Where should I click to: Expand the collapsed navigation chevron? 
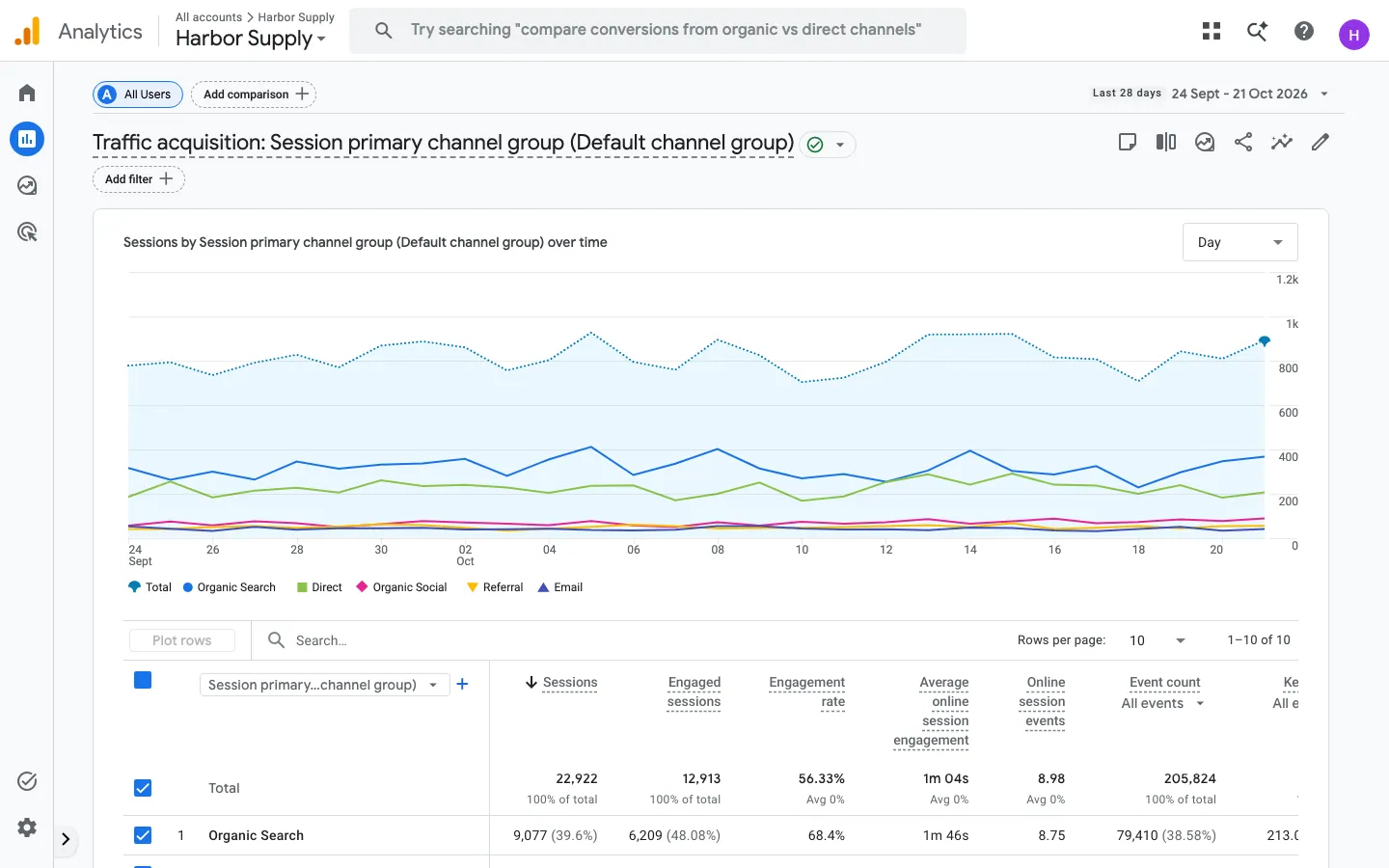(x=66, y=839)
